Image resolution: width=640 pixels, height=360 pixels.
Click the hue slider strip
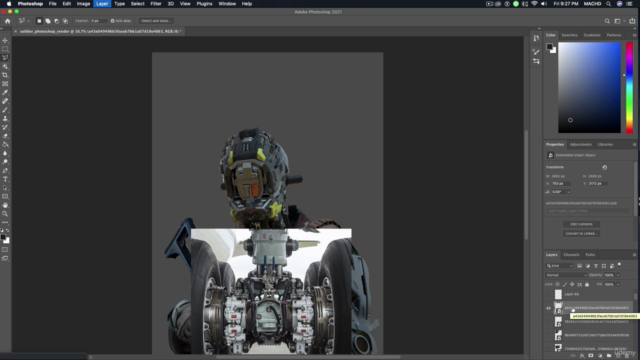629,88
